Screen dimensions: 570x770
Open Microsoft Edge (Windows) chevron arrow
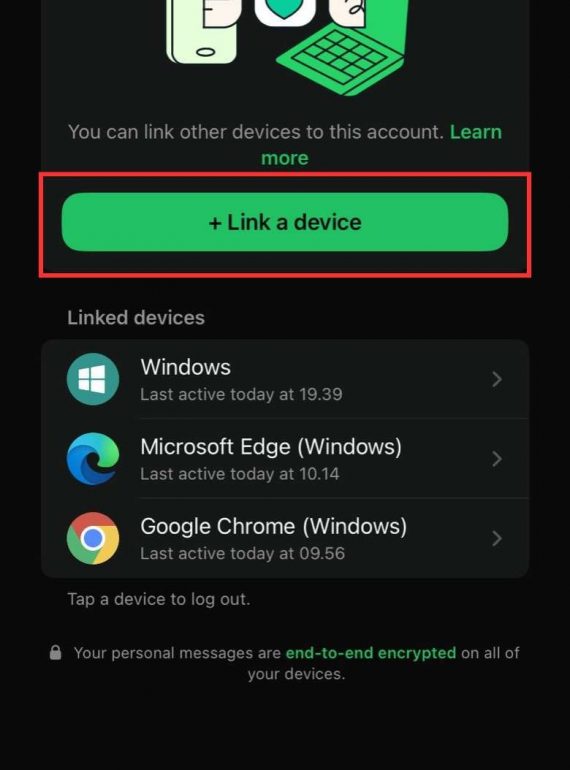click(x=497, y=459)
